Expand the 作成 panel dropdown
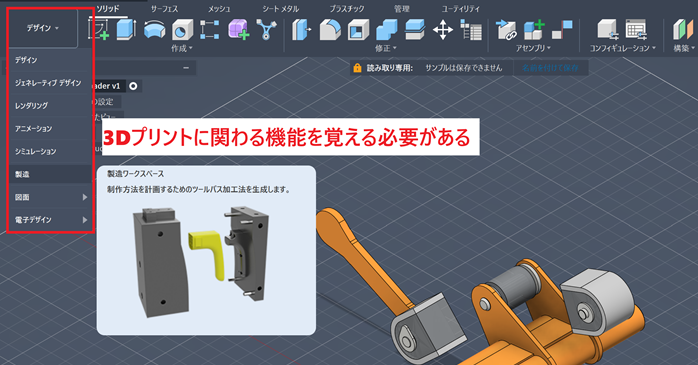The image size is (698, 365). (182, 48)
